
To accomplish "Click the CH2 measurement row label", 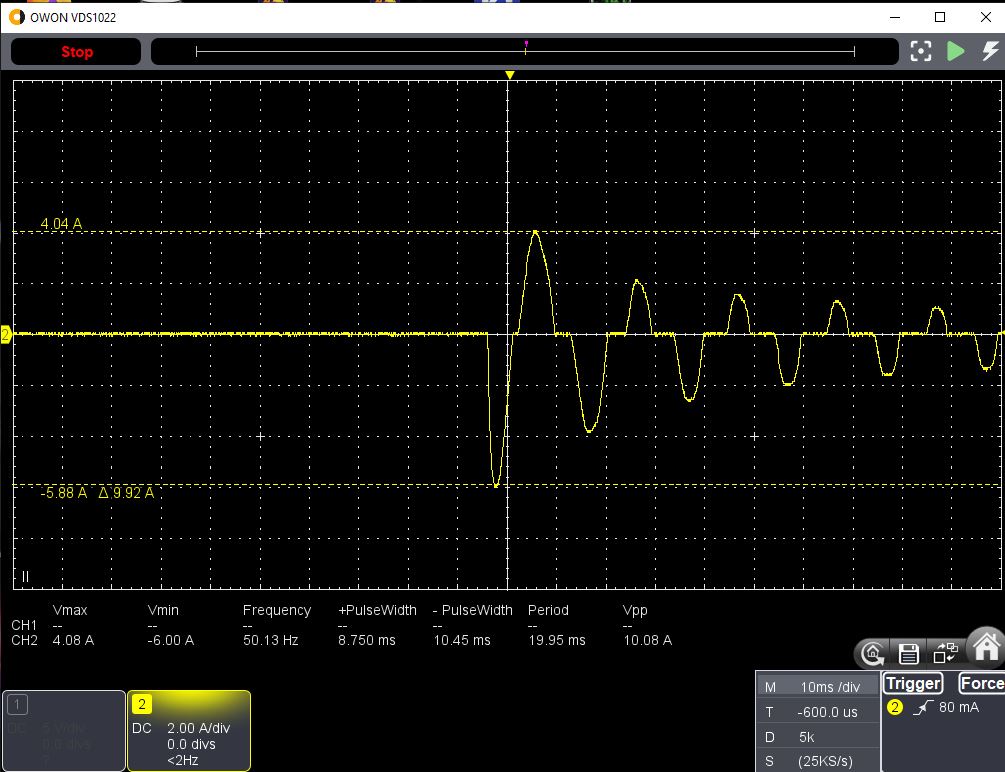I will (24, 640).
